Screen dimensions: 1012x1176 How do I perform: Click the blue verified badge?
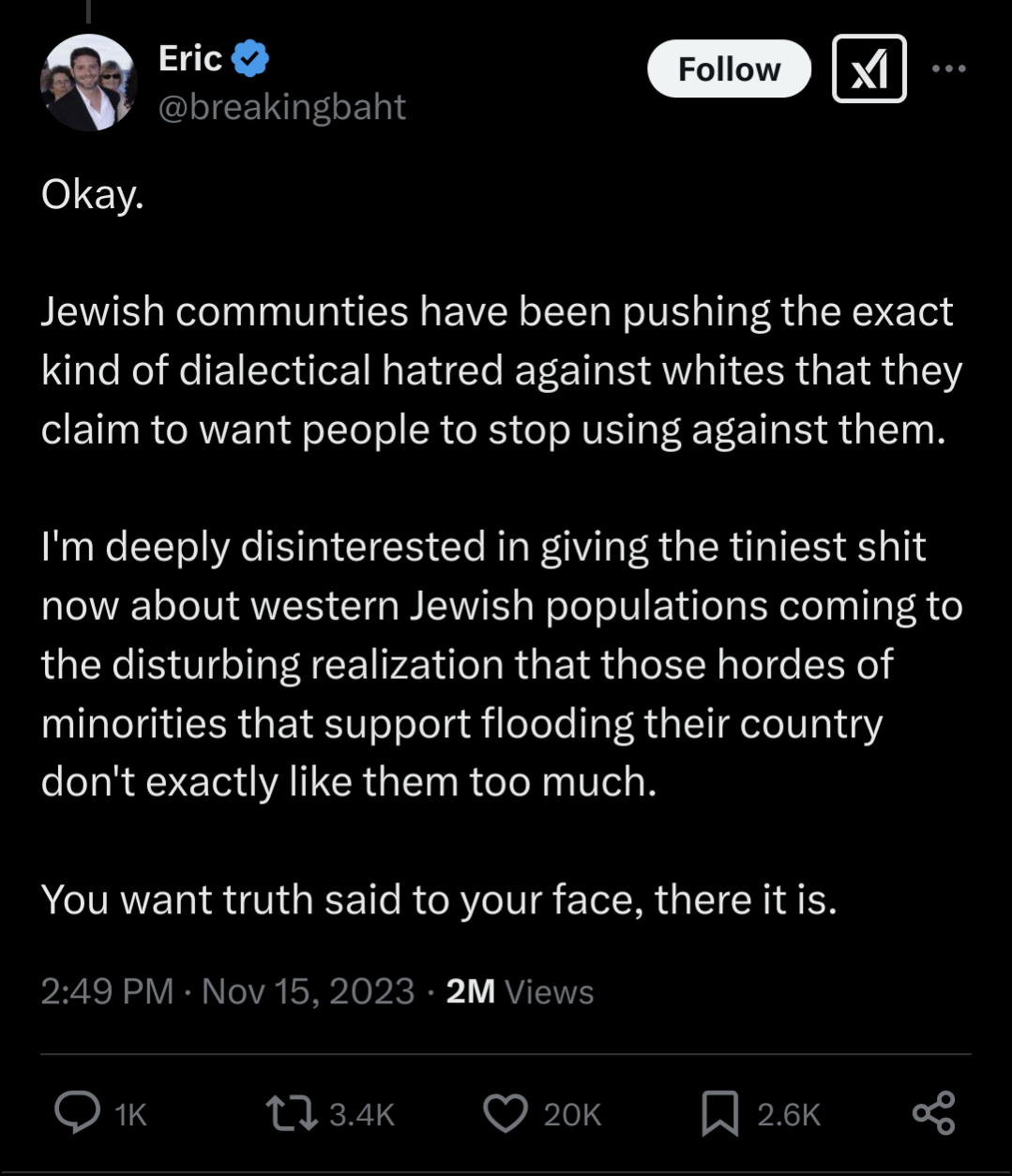(x=250, y=58)
